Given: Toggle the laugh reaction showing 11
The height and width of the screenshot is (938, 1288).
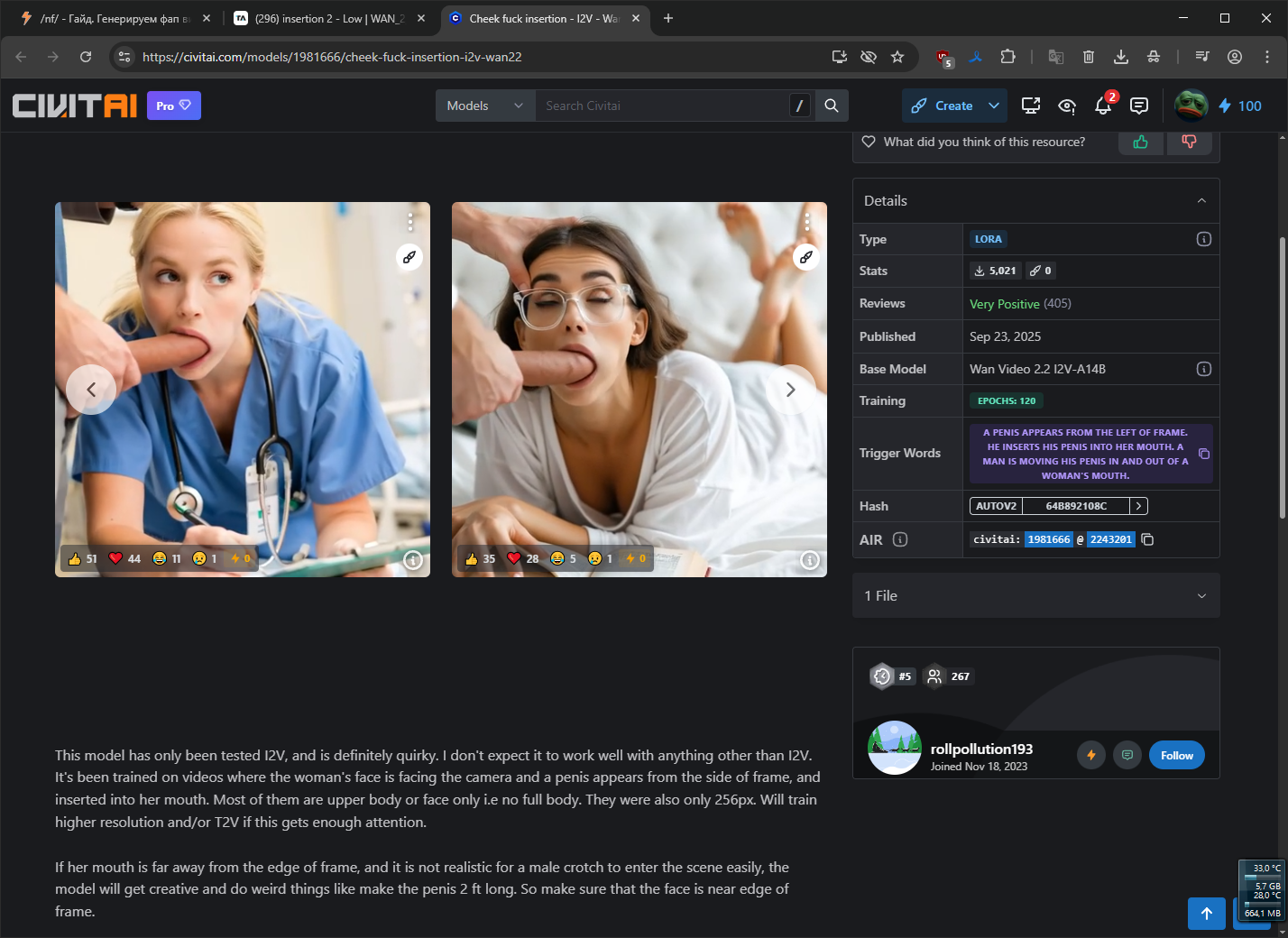Looking at the screenshot, I should (x=167, y=559).
